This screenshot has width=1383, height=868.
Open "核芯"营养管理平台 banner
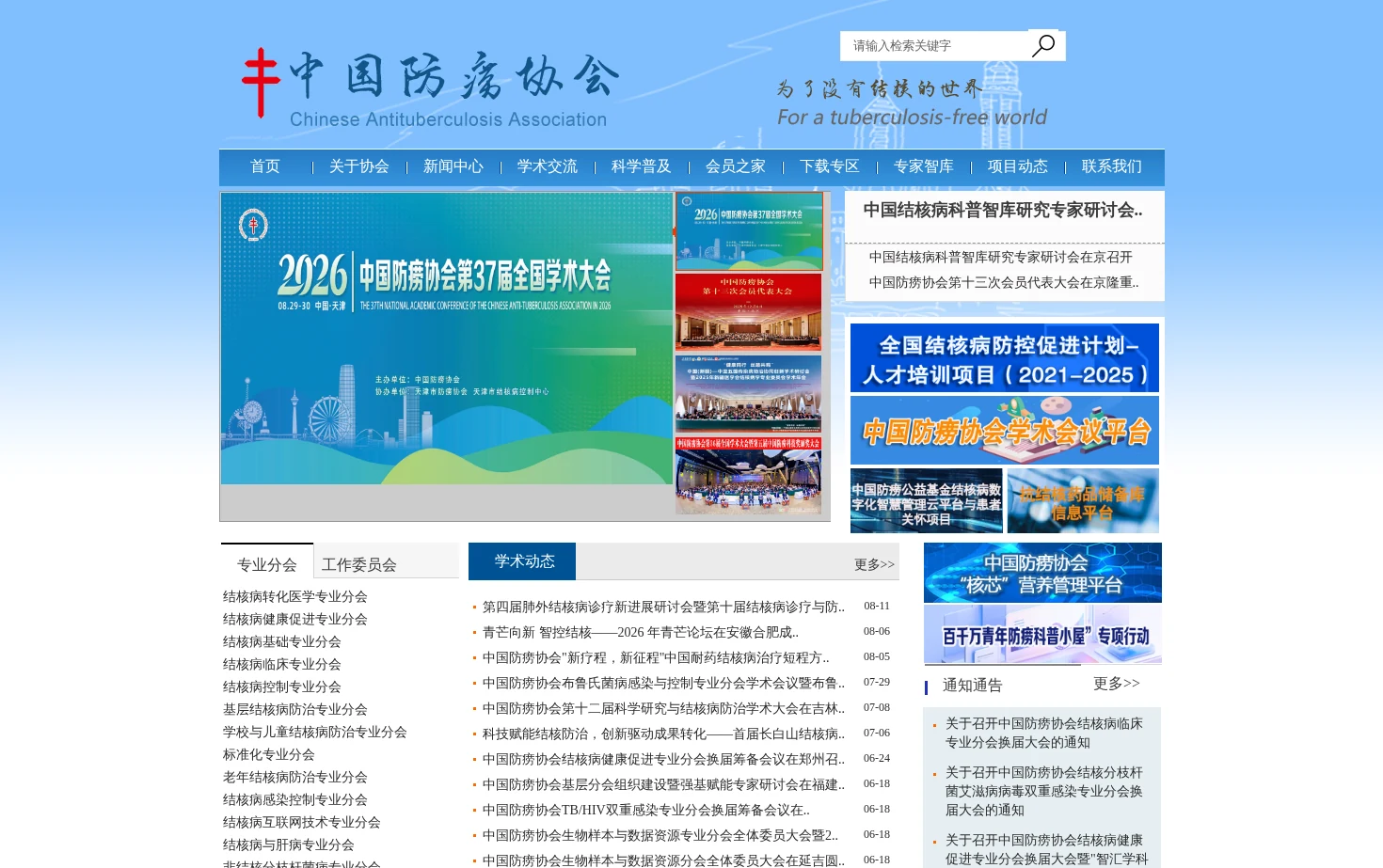pyautogui.click(x=1042, y=573)
